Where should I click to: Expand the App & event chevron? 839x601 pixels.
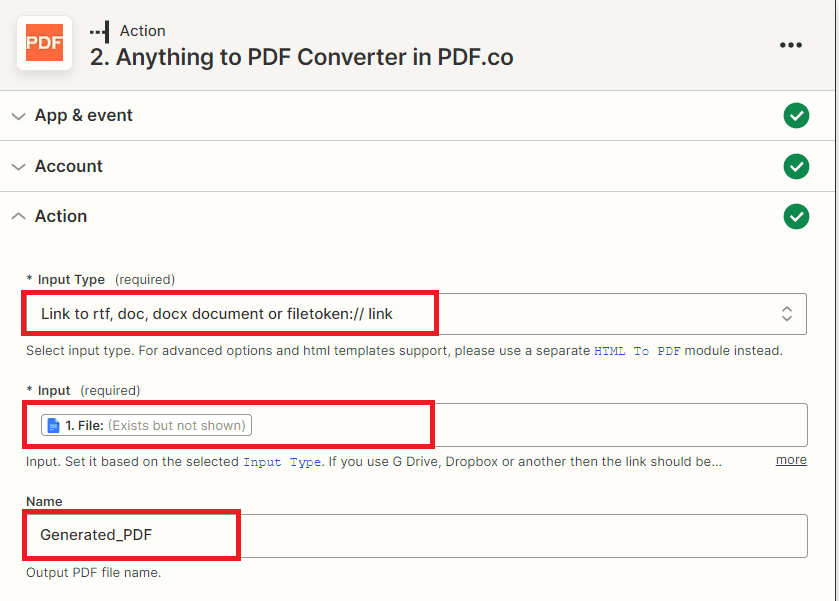(18, 116)
